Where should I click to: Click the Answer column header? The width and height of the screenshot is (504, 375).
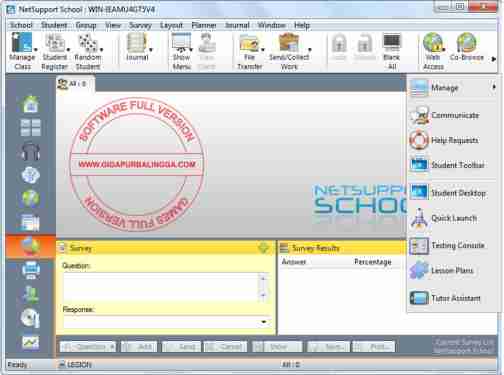(x=294, y=262)
